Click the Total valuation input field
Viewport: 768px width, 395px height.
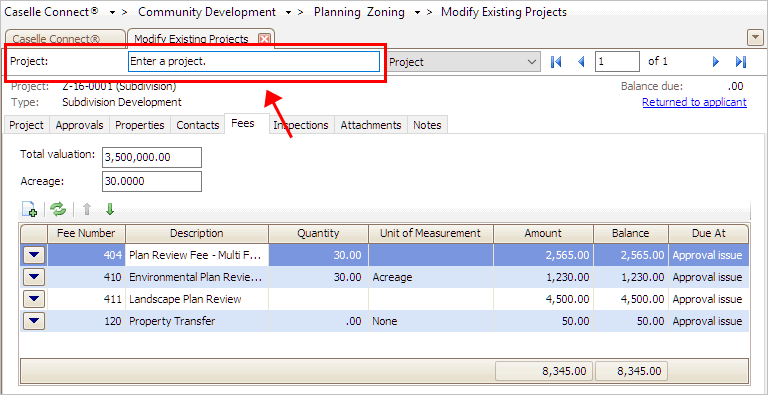[x=152, y=157]
